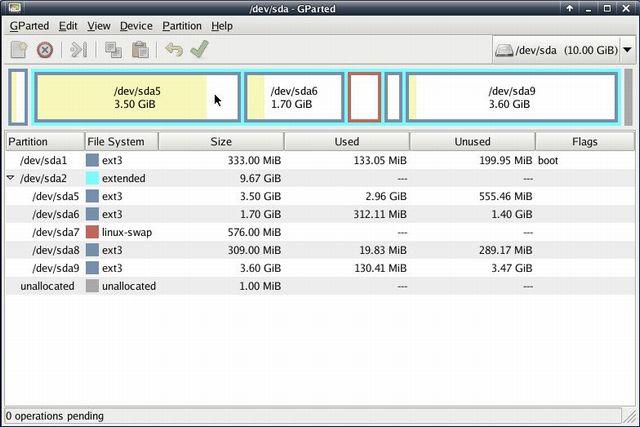Click the roll-up arrow button in title bar
This screenshot has width=640, height=427.
coord(569,8)
